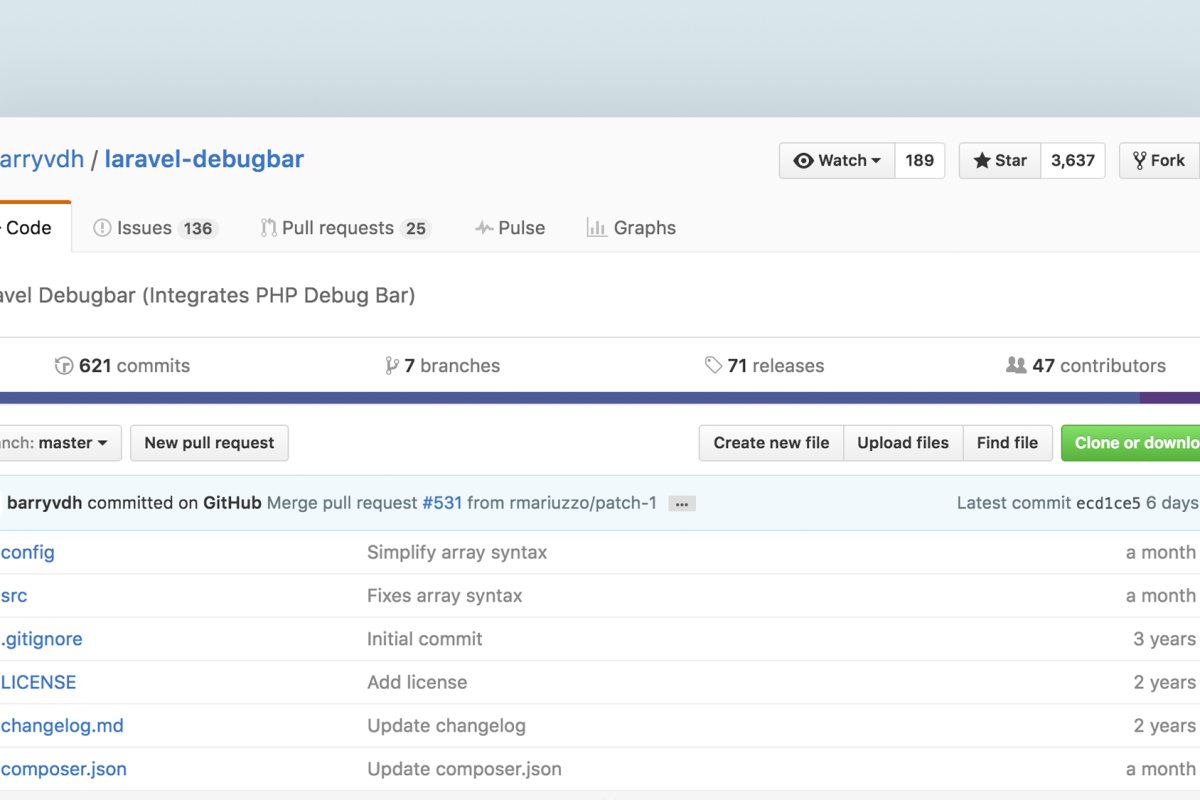Open the Clone or download dropdown
Screen dimensions: 1200x800
pyautogui.click(x=1131, y=443)
